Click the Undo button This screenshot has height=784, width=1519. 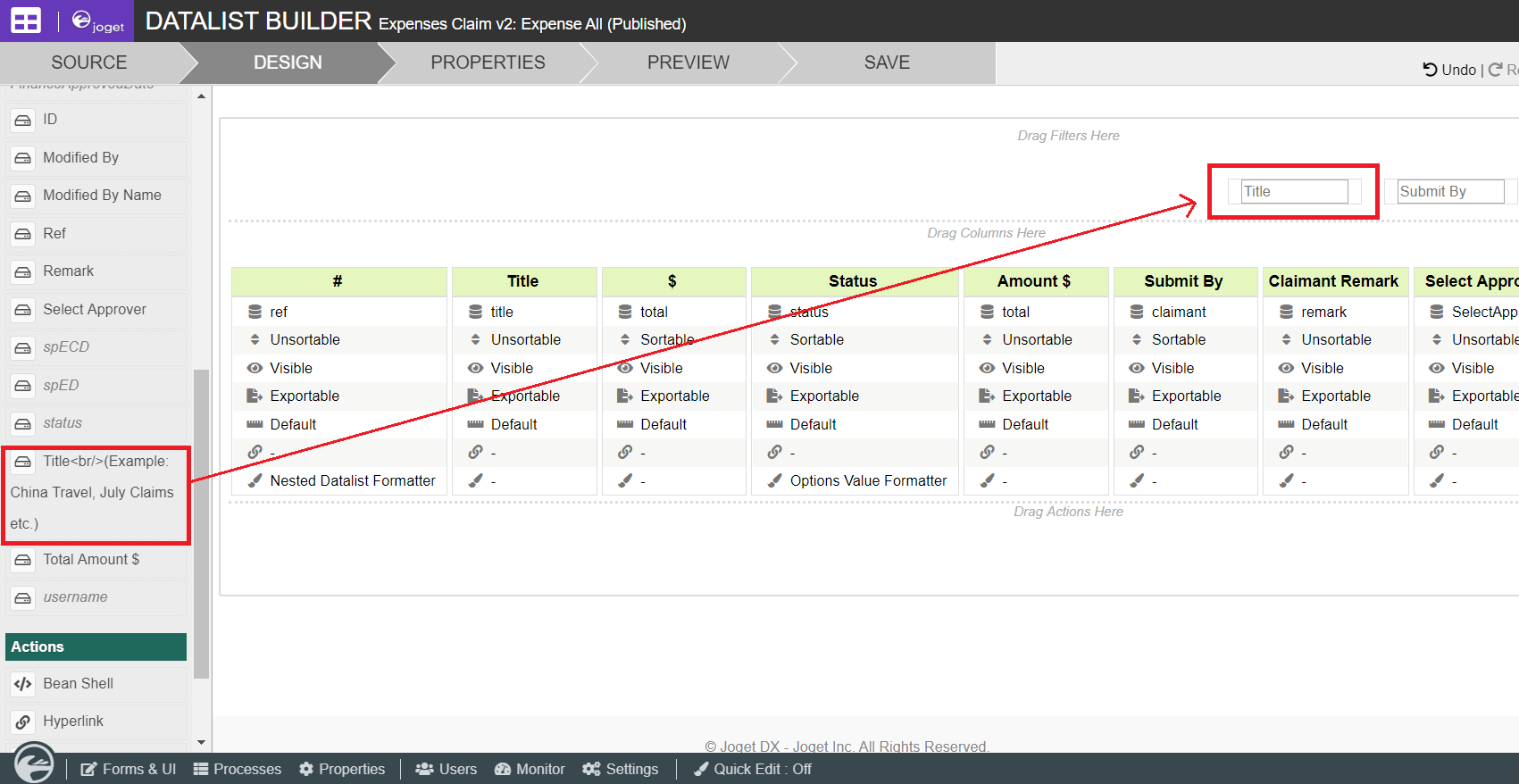[x=1449, y=70]
